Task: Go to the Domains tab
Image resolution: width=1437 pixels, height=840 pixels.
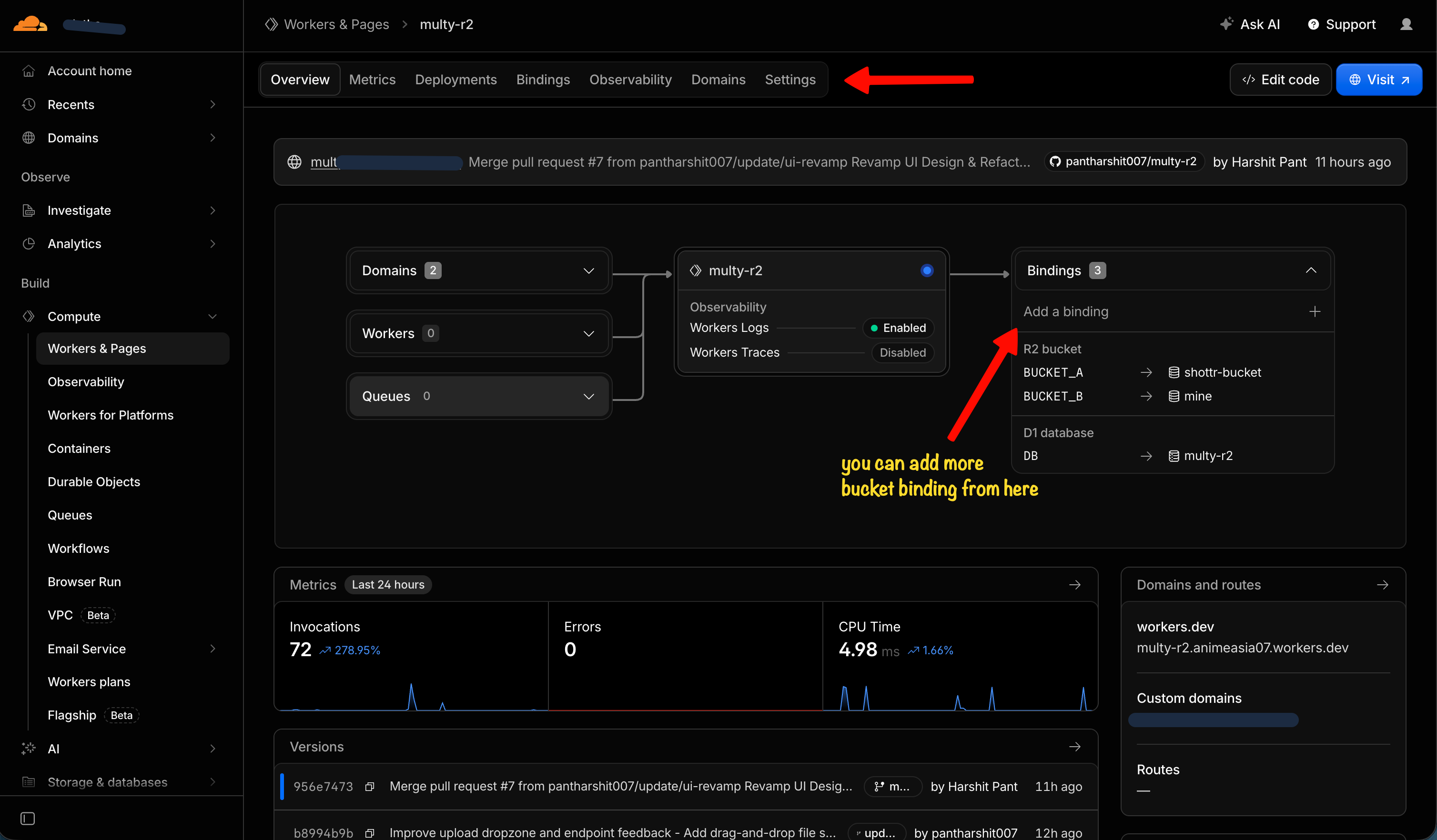Action: [718, 80]
